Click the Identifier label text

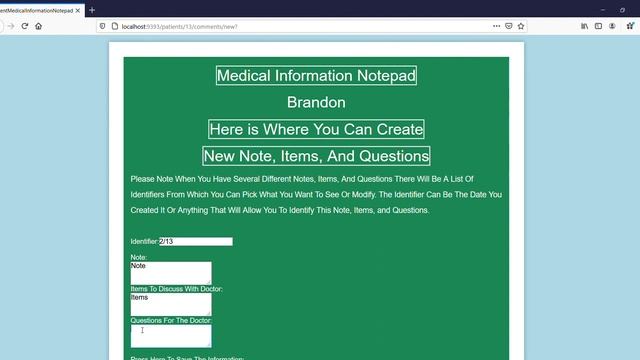pyautogui.click(x=144, y=242)
